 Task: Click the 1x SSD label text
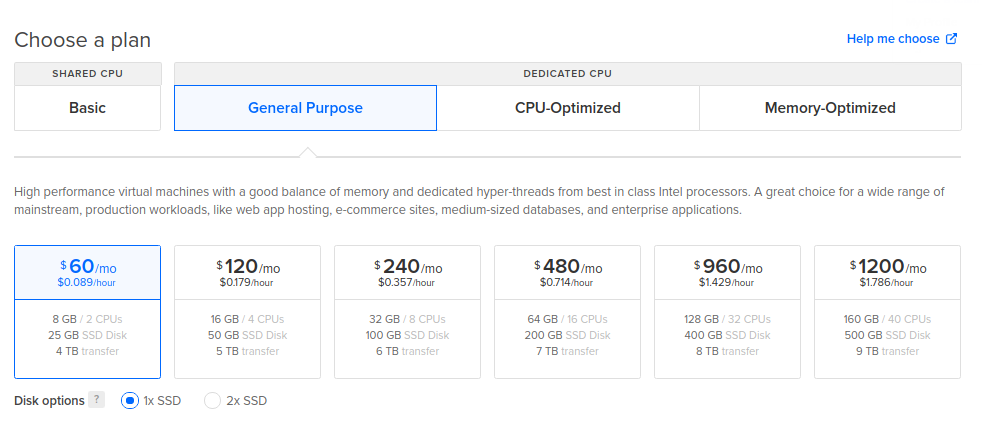pyautogui.click(x=163, y=401)
